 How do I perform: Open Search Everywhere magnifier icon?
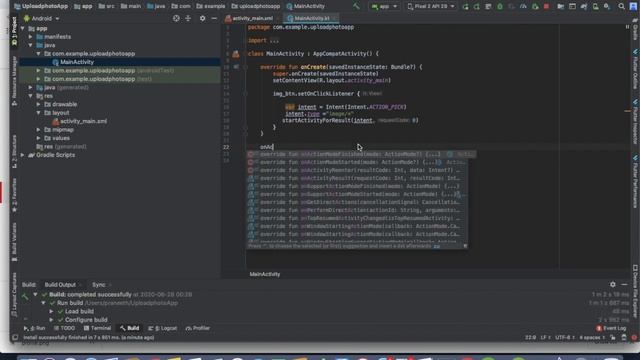point(621,7)
